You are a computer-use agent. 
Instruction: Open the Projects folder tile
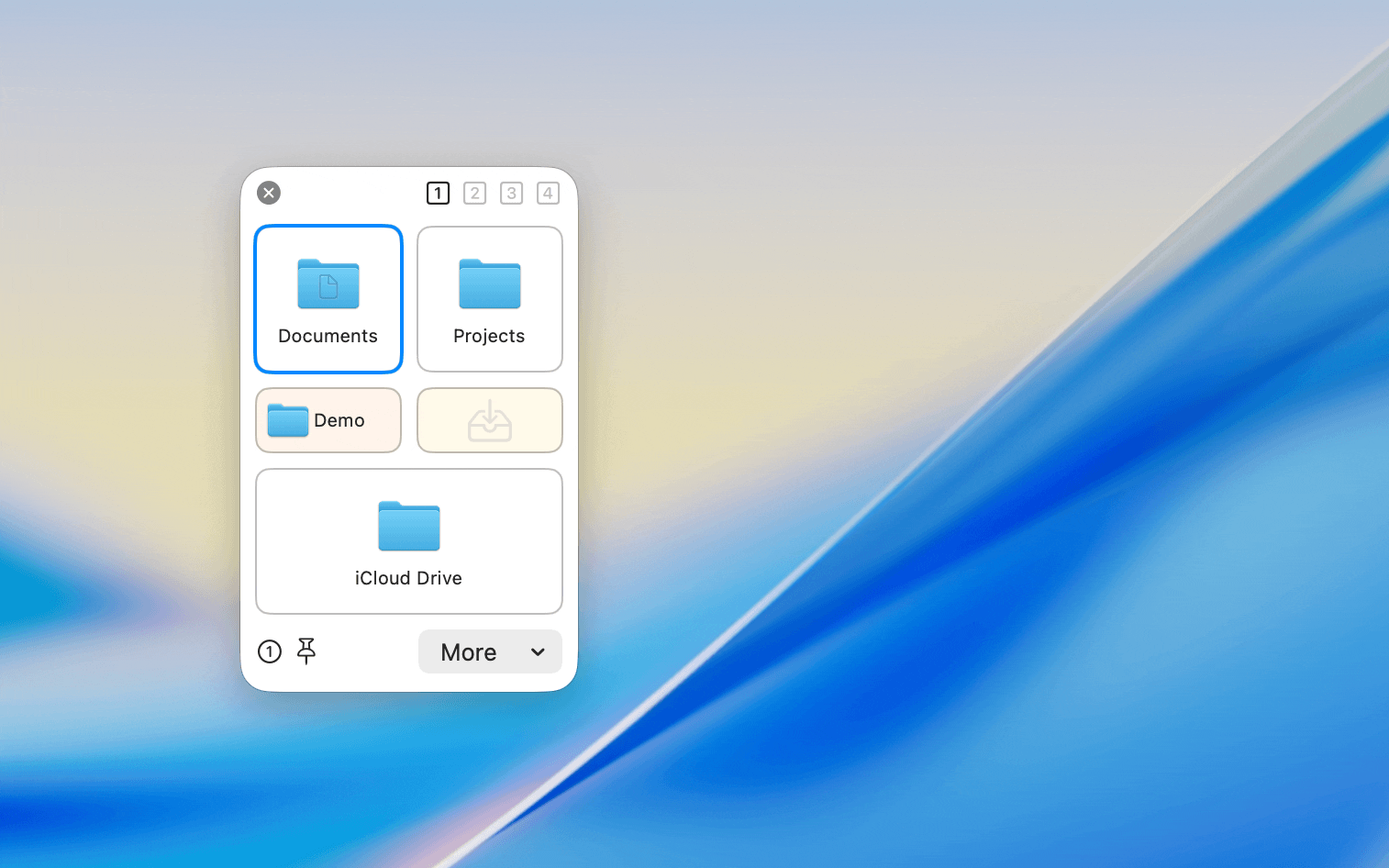tap(490, 299)
